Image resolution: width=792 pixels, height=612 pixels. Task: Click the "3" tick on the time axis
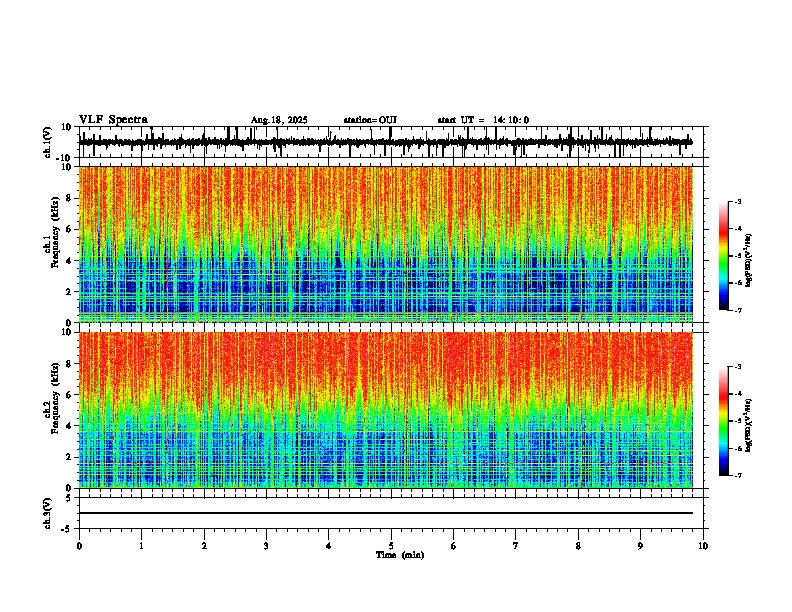(266, 546)
